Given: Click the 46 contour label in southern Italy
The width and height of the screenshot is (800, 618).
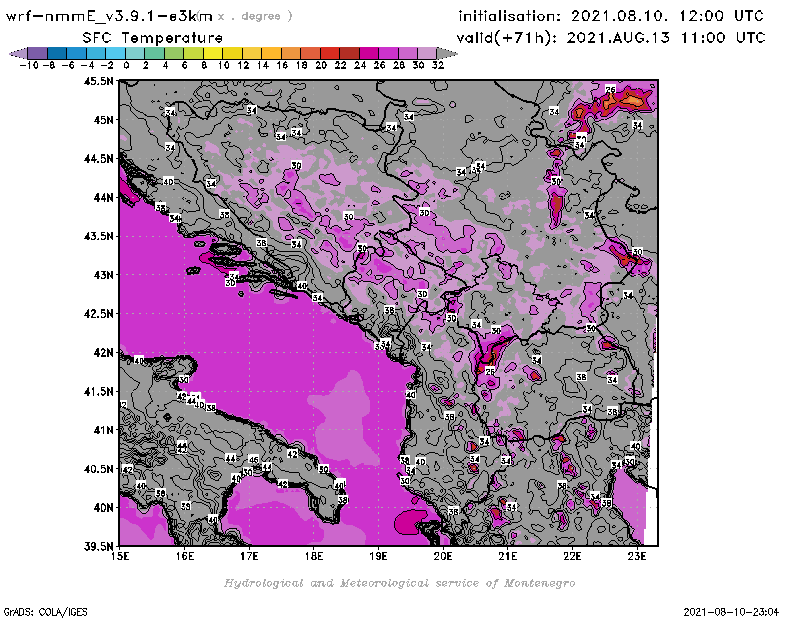Looking at the screenshot, I should pyautogui.click(x=254, y=459).
